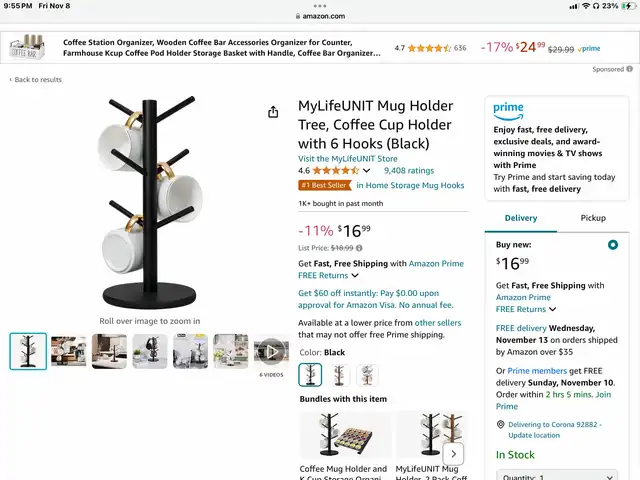
Task: Go back to results
Action: (36, 80)
